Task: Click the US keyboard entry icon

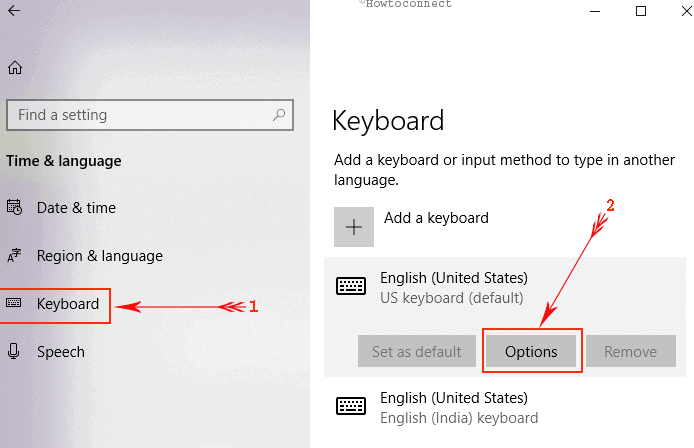Action: 351,286
